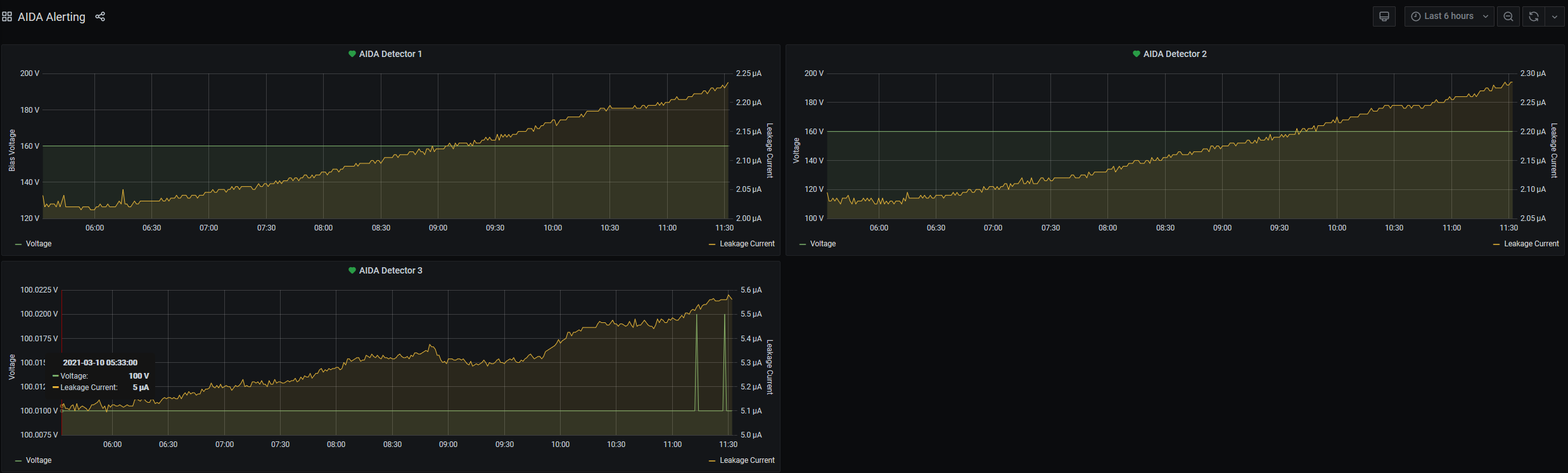This screenshot has height=473, width=1568.
Task: Click Voltage color line in Detector 1 legend
Action: tap(18, 244)
